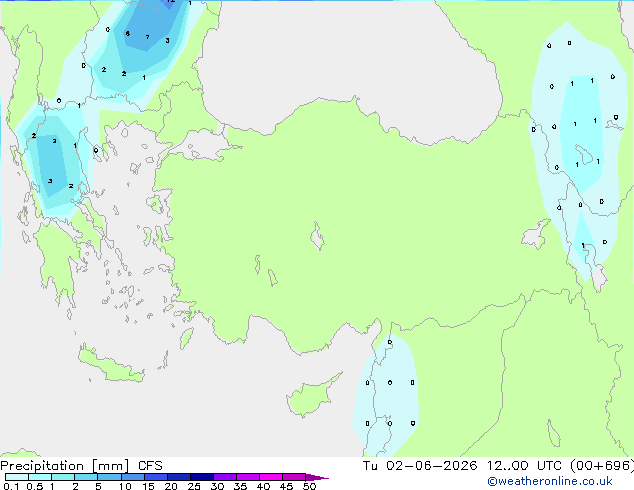The image size is (634, 490).
Task: Click the forecast date Tu 02-06-2026 text
Action: [420, 466]
